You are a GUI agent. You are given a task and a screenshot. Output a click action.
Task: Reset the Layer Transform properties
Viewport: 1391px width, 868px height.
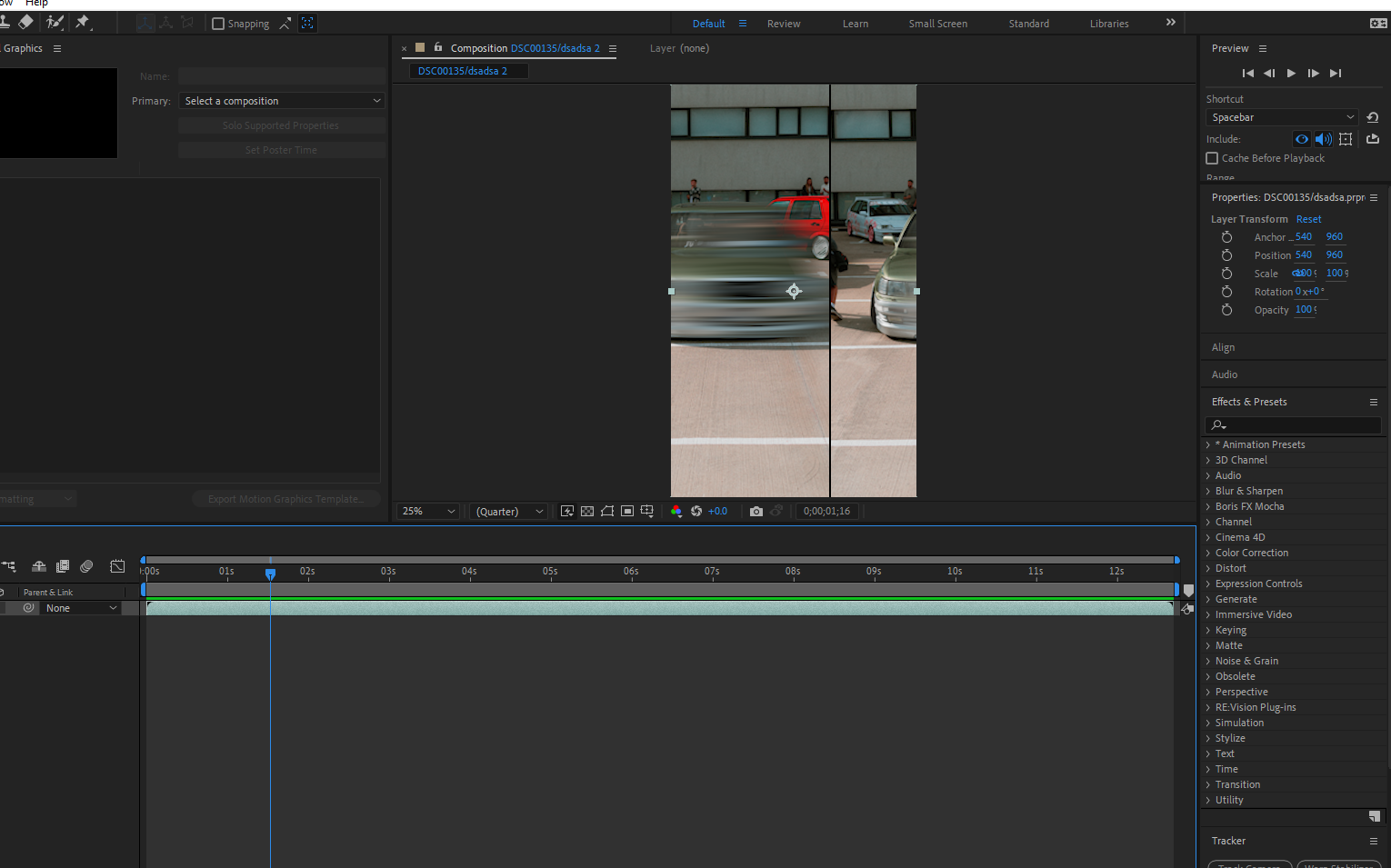pyautogui.click(x=1308, y=219)
